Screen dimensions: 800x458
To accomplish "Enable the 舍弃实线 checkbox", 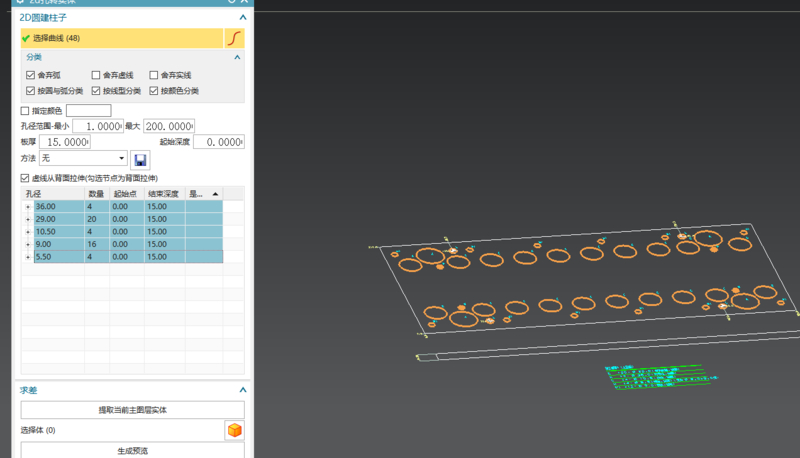I will coord(154,75).
